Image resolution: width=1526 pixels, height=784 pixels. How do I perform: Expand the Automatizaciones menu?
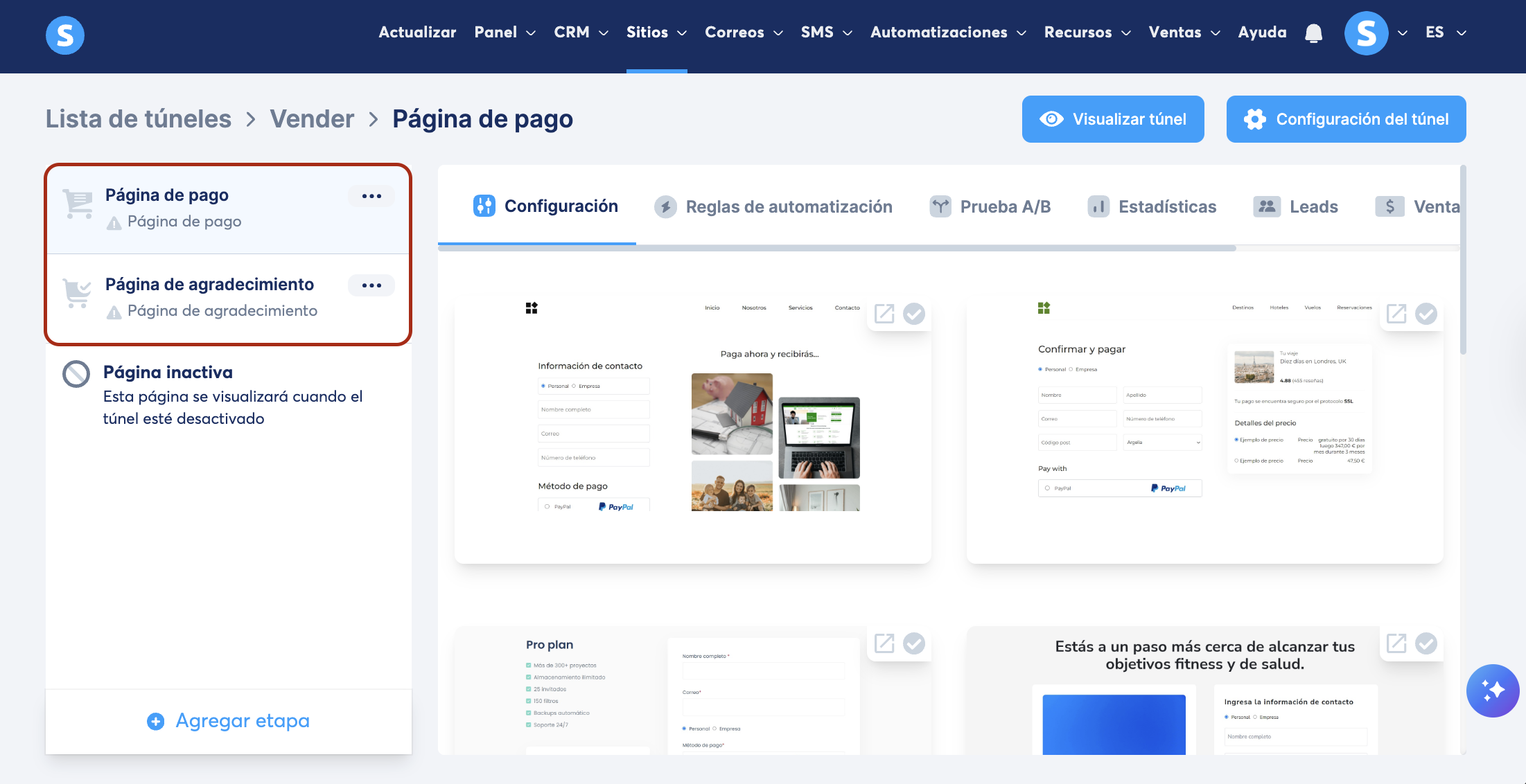tap(947, 33)
